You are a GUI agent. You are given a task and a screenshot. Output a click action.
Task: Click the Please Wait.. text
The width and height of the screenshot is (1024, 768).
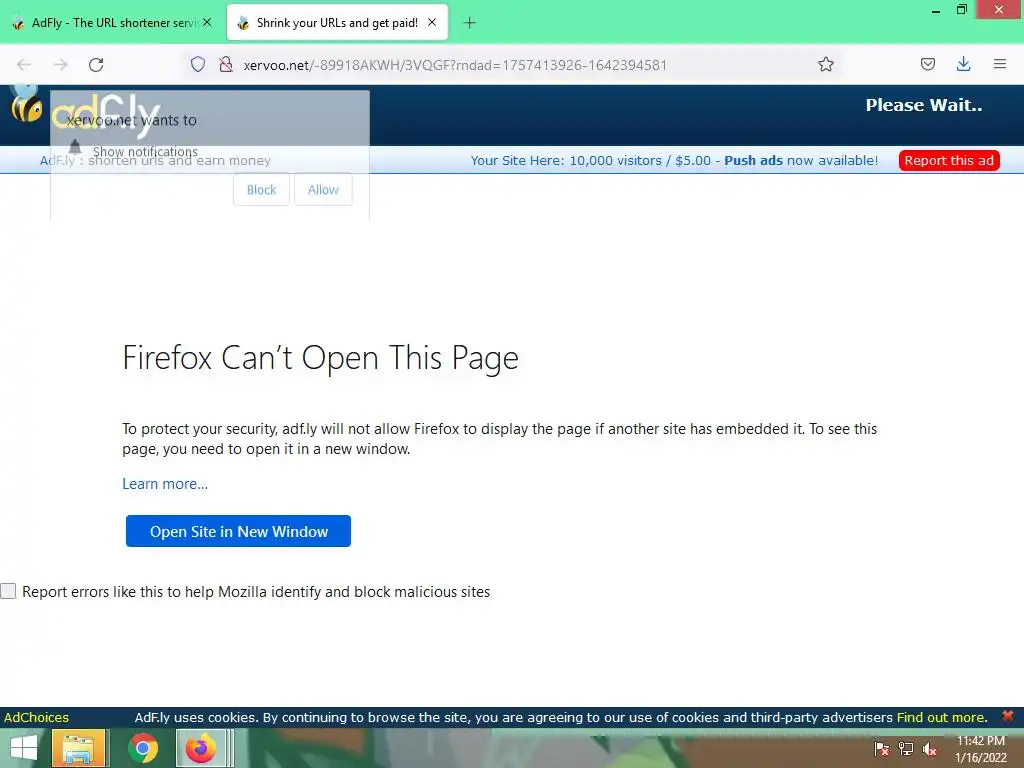tap(923, 105)
